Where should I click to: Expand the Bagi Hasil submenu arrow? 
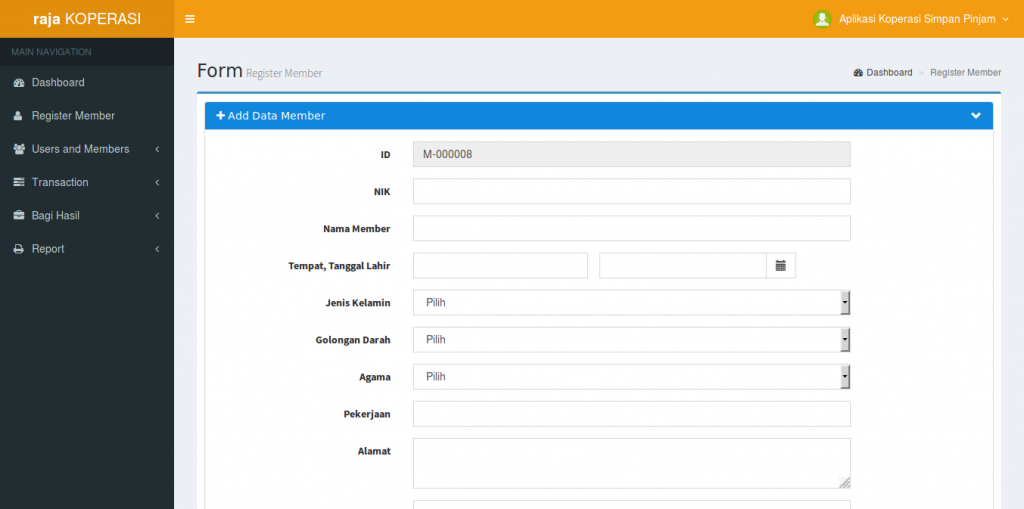157,216
